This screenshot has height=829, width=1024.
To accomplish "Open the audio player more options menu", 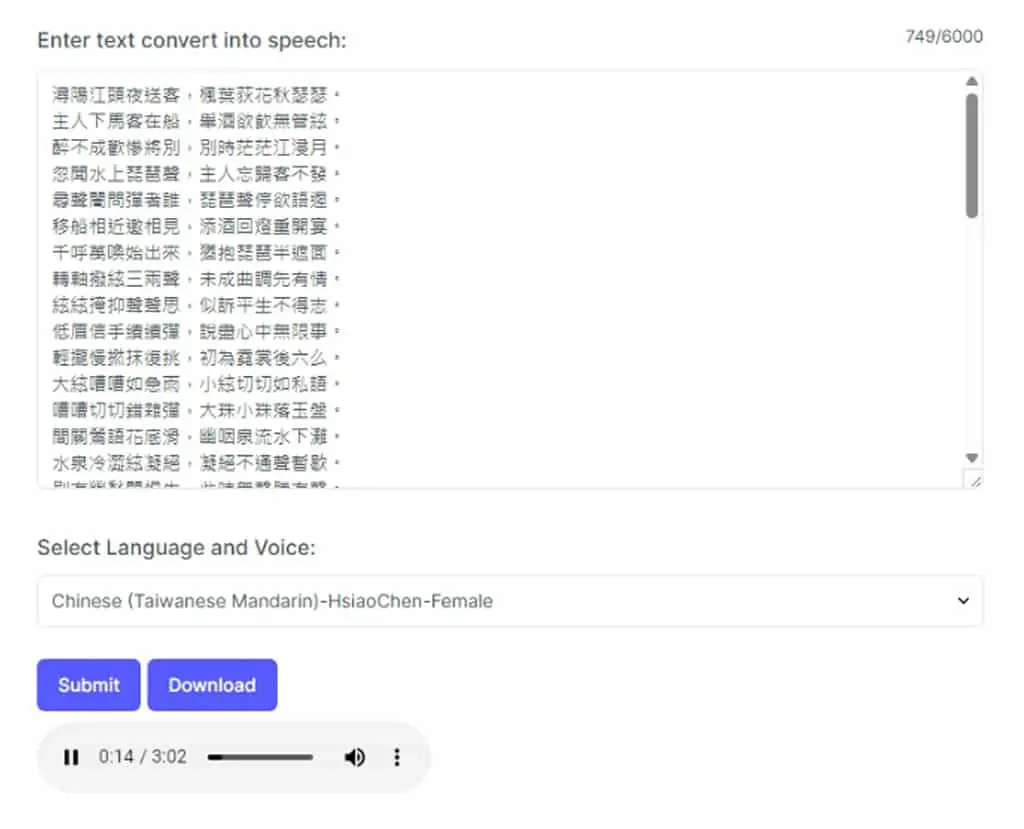I will pos(396,757).
